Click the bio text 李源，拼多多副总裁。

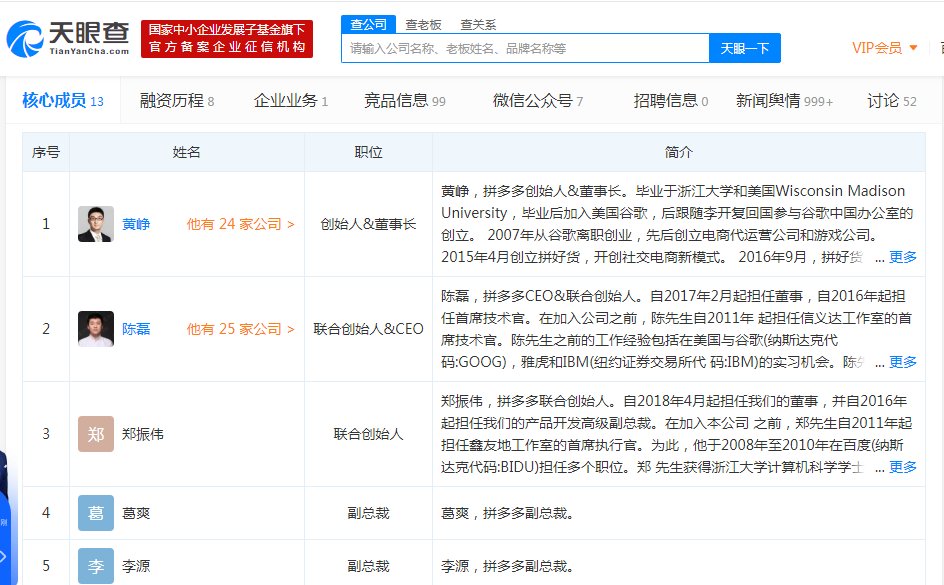508,566
